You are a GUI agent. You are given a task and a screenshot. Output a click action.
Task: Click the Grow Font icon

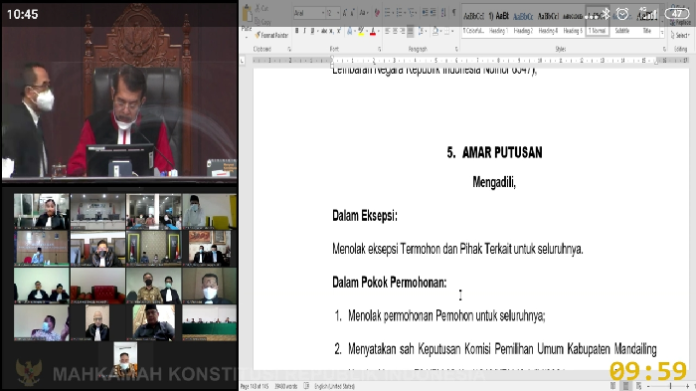[345, 13]
